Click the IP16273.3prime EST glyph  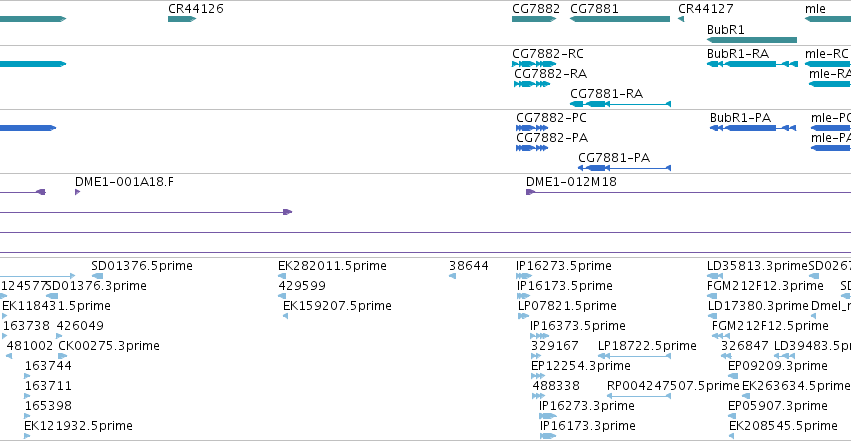[548, 417]
